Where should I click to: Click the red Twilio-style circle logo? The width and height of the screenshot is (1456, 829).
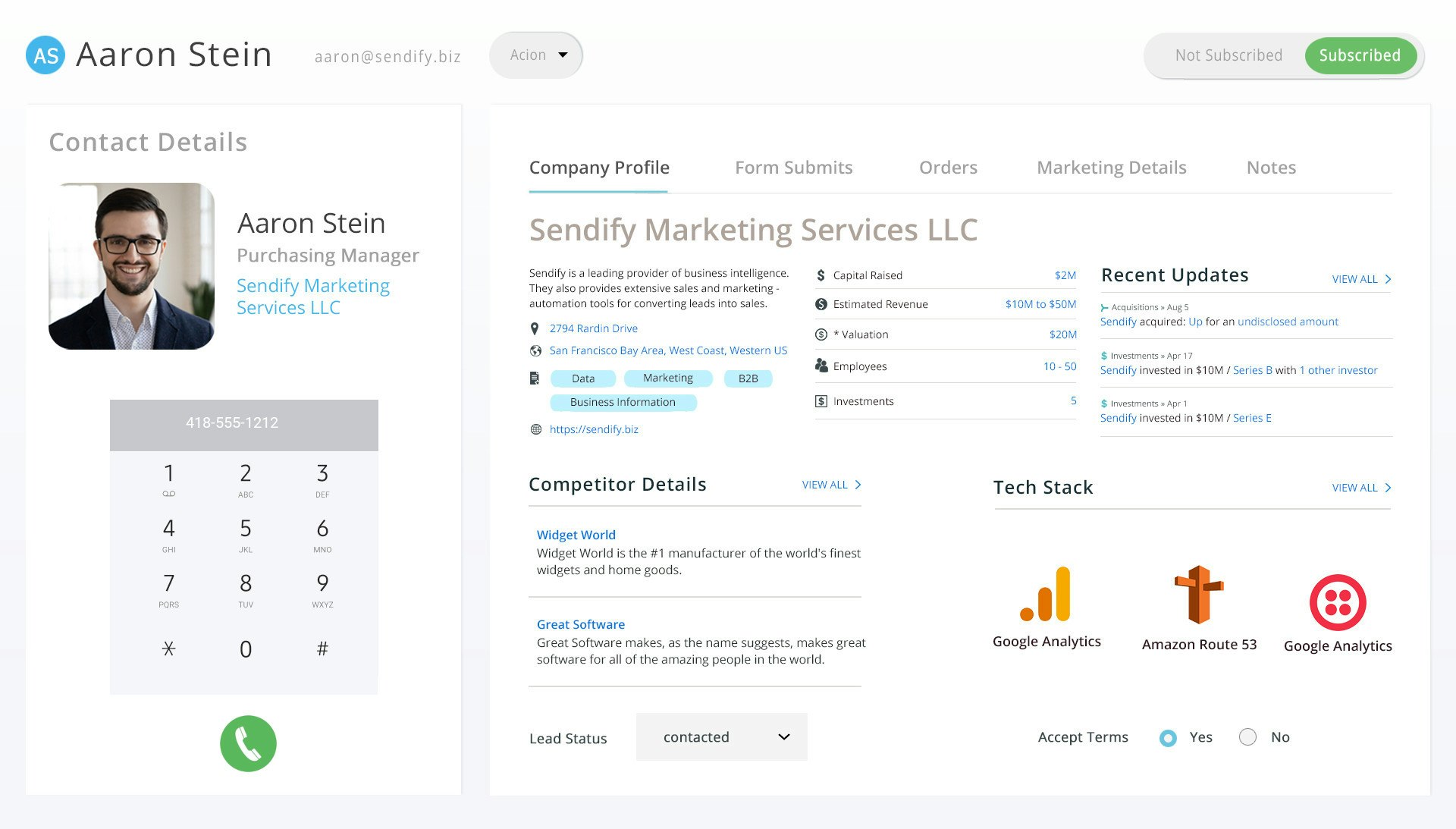(x=1338, y=603)
